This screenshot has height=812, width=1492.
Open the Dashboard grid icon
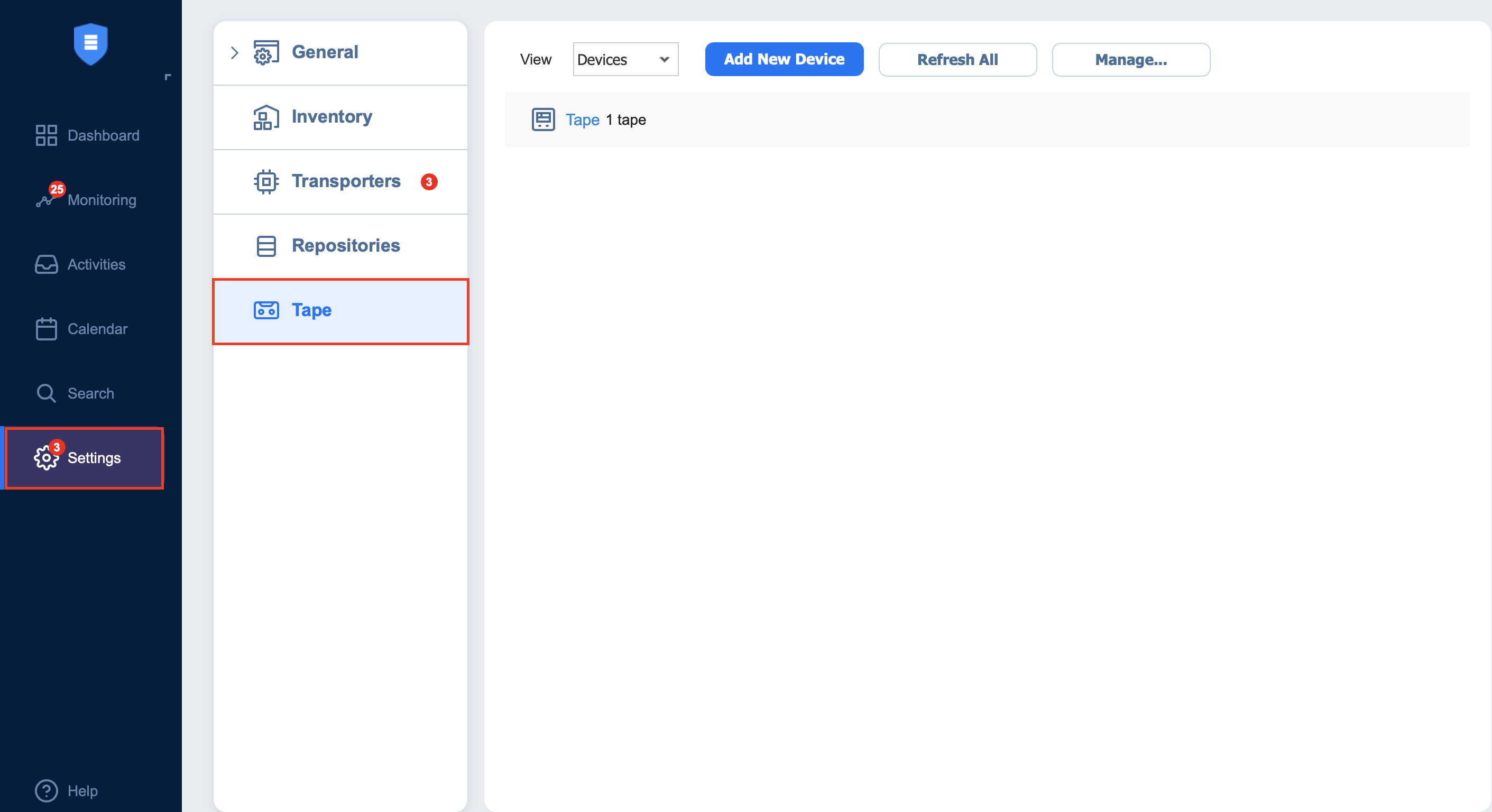click(x=47, y=135)
